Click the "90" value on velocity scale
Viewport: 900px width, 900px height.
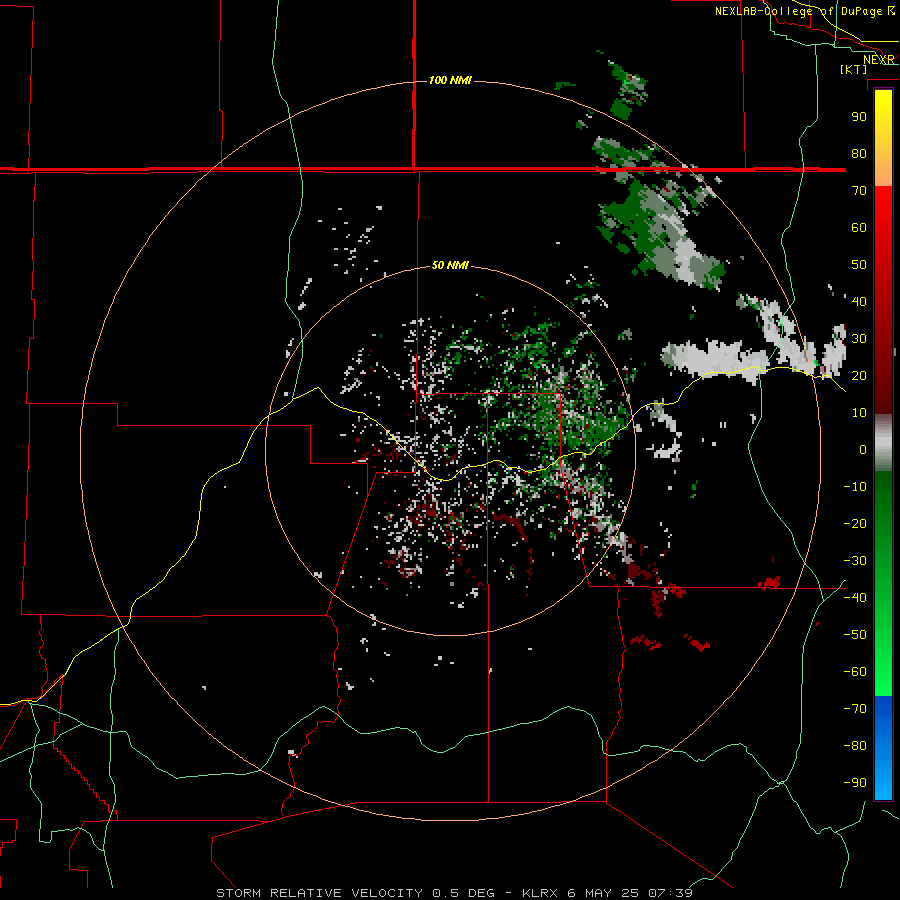(x=859, y=117)
